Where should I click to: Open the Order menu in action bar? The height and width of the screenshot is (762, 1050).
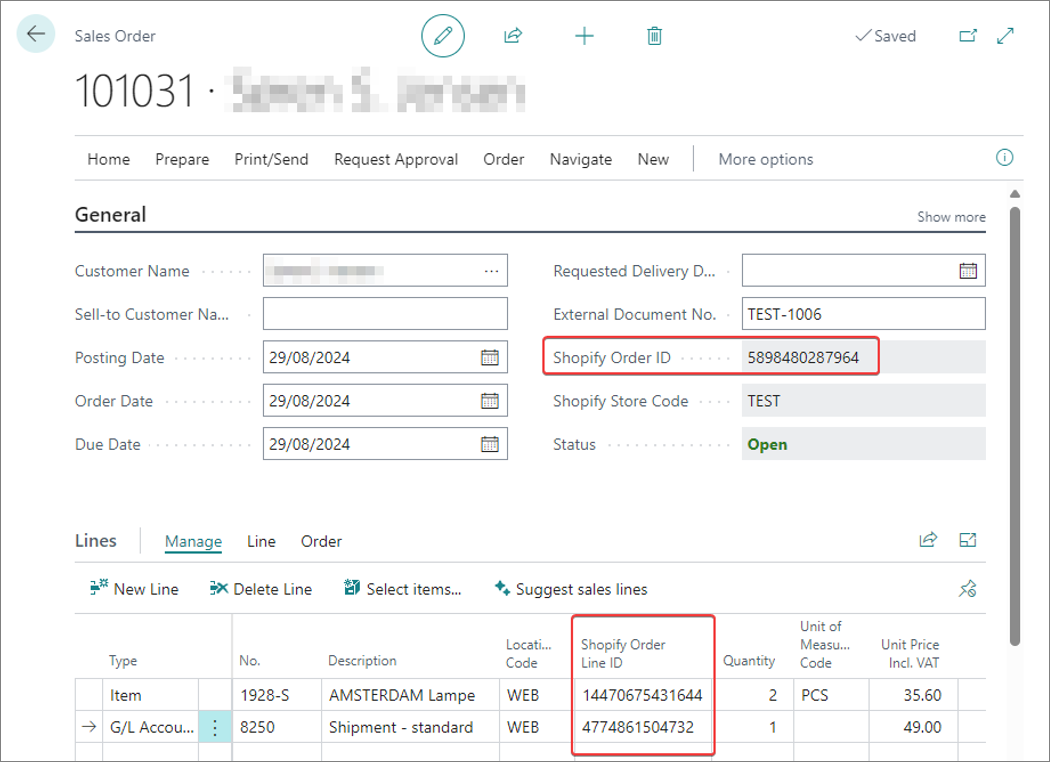[504, 159]
